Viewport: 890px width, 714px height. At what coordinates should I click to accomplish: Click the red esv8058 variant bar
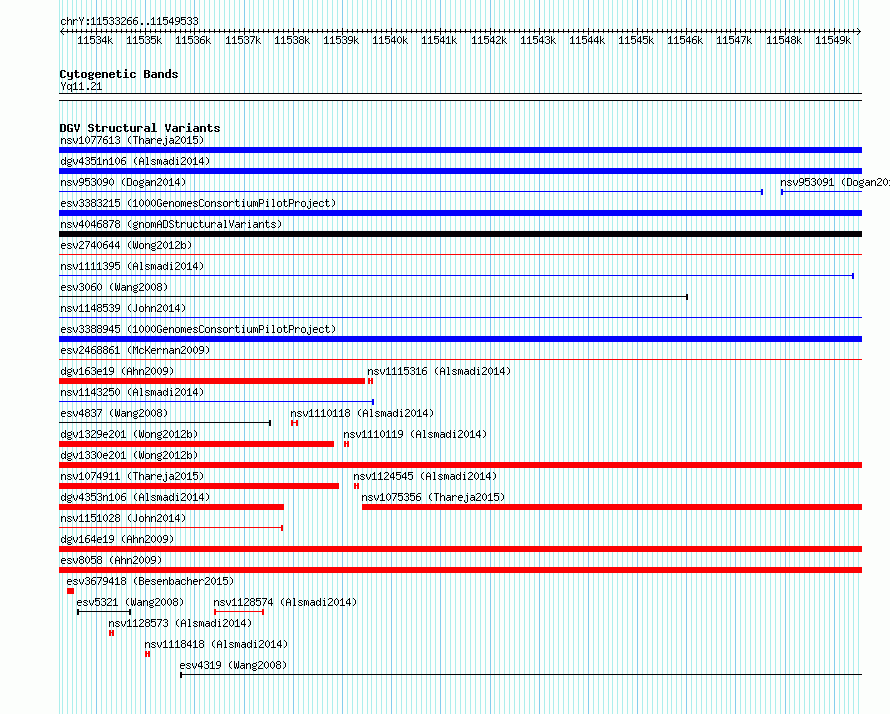[460, 570]
